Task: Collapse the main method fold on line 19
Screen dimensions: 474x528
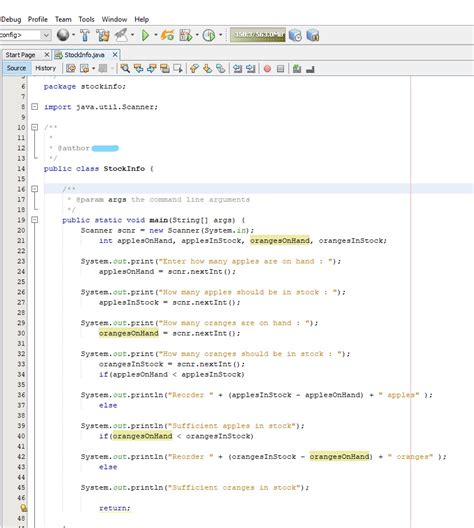Action: [x=34, y=220]
